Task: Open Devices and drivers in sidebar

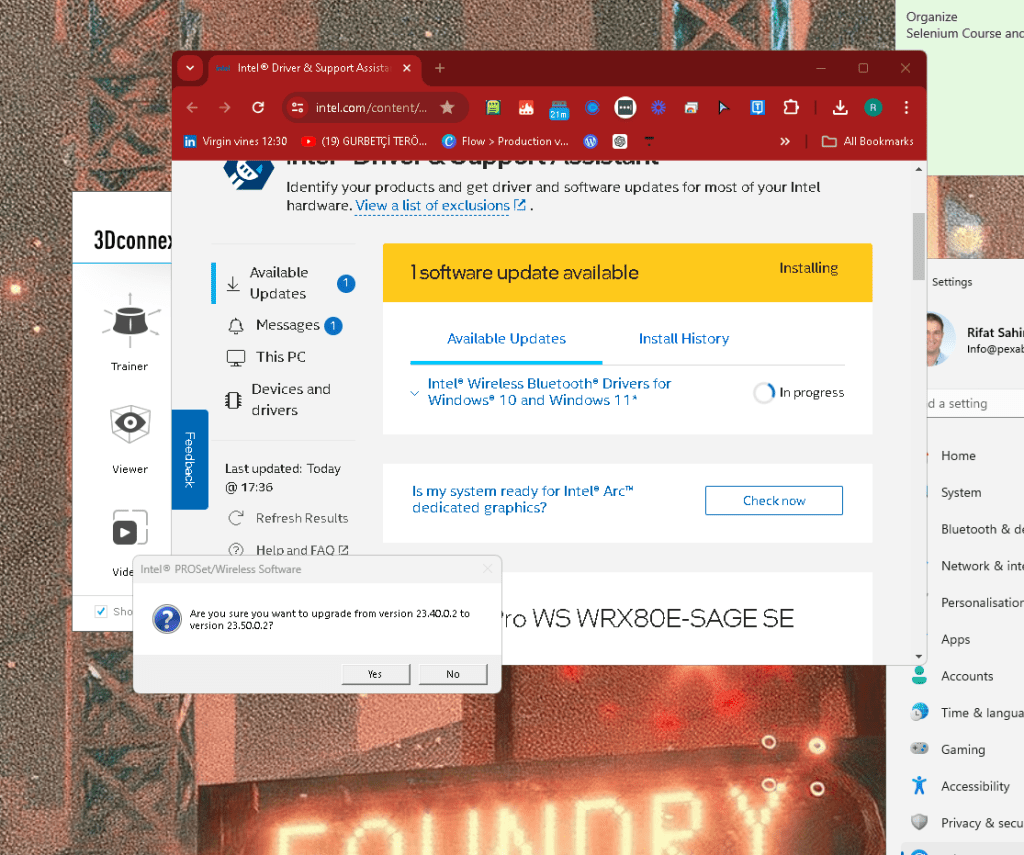Action: point(280,399)
